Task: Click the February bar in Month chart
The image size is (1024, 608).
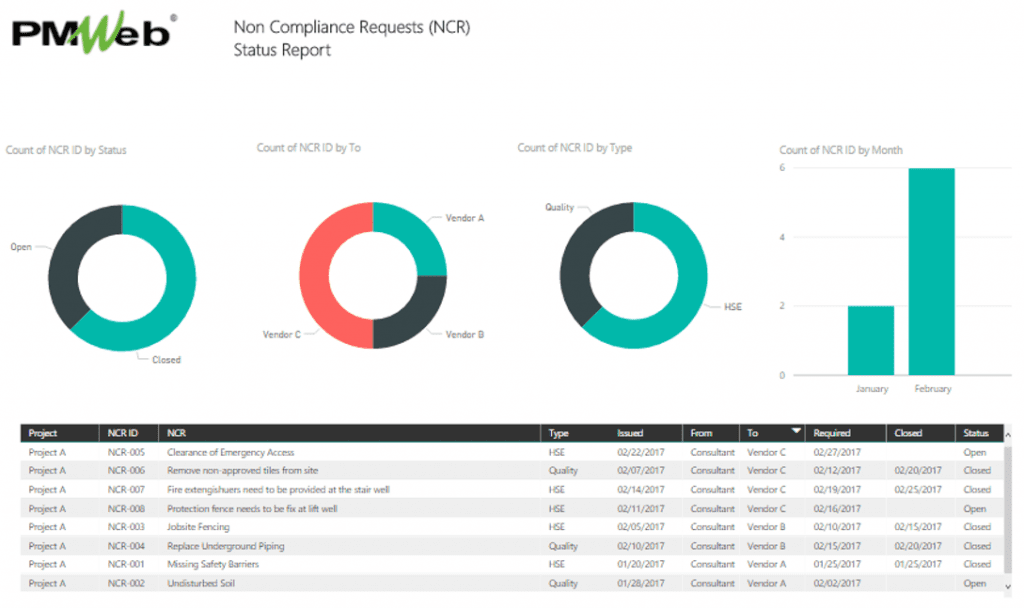Action: tap(932, 272)
